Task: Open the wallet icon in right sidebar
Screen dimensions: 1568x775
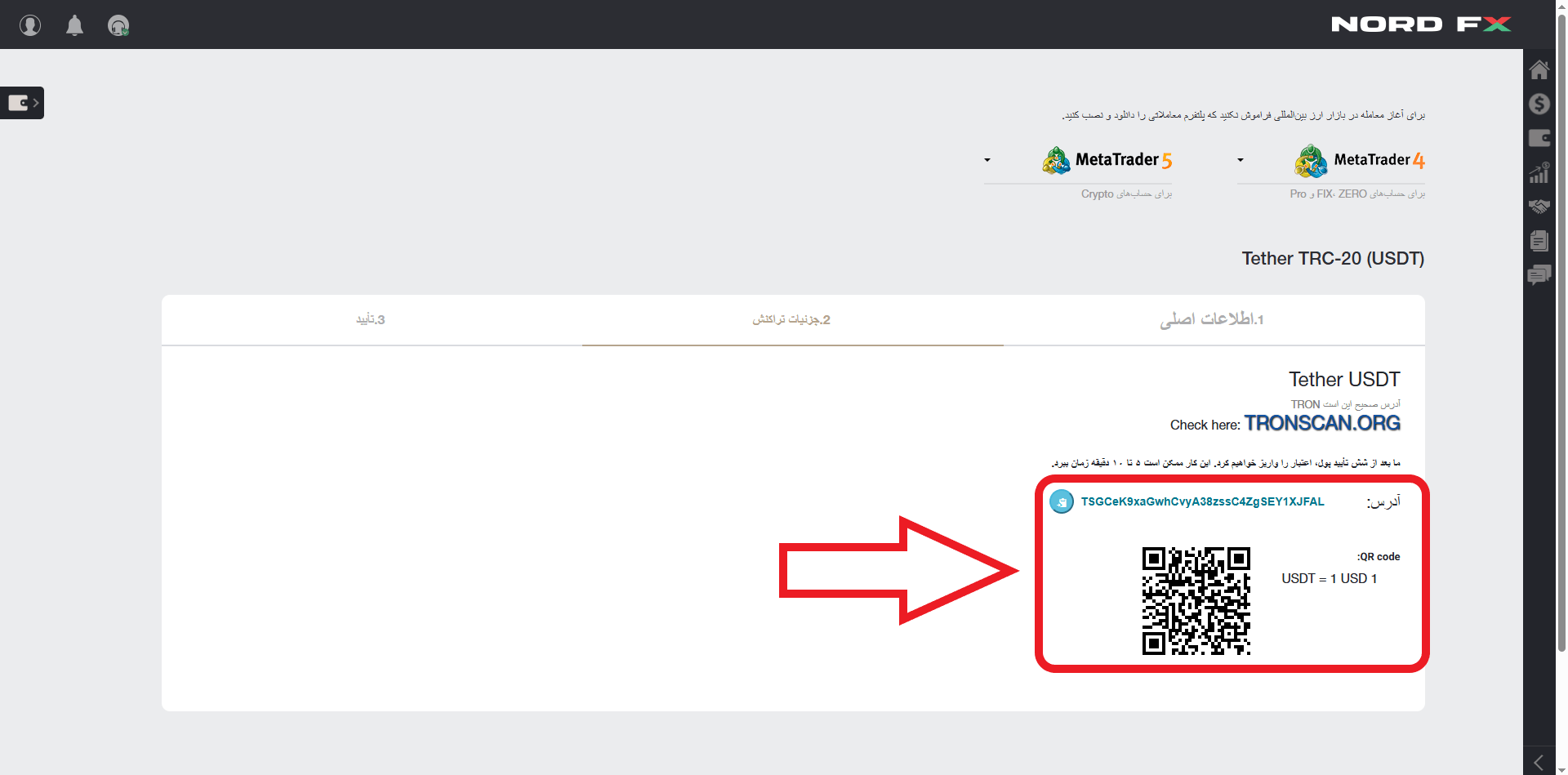Action: point(1539,138)
